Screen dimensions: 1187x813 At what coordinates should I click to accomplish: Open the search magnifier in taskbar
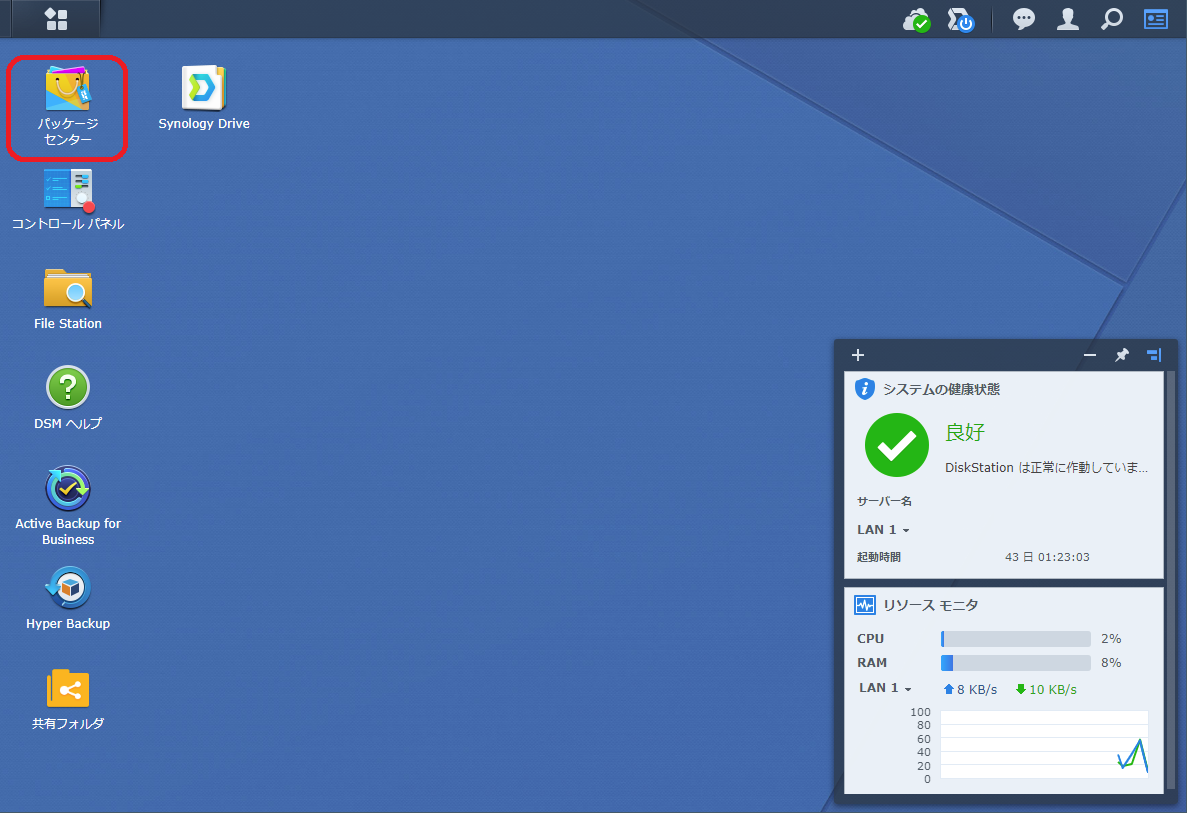(x=1111, y=19)
